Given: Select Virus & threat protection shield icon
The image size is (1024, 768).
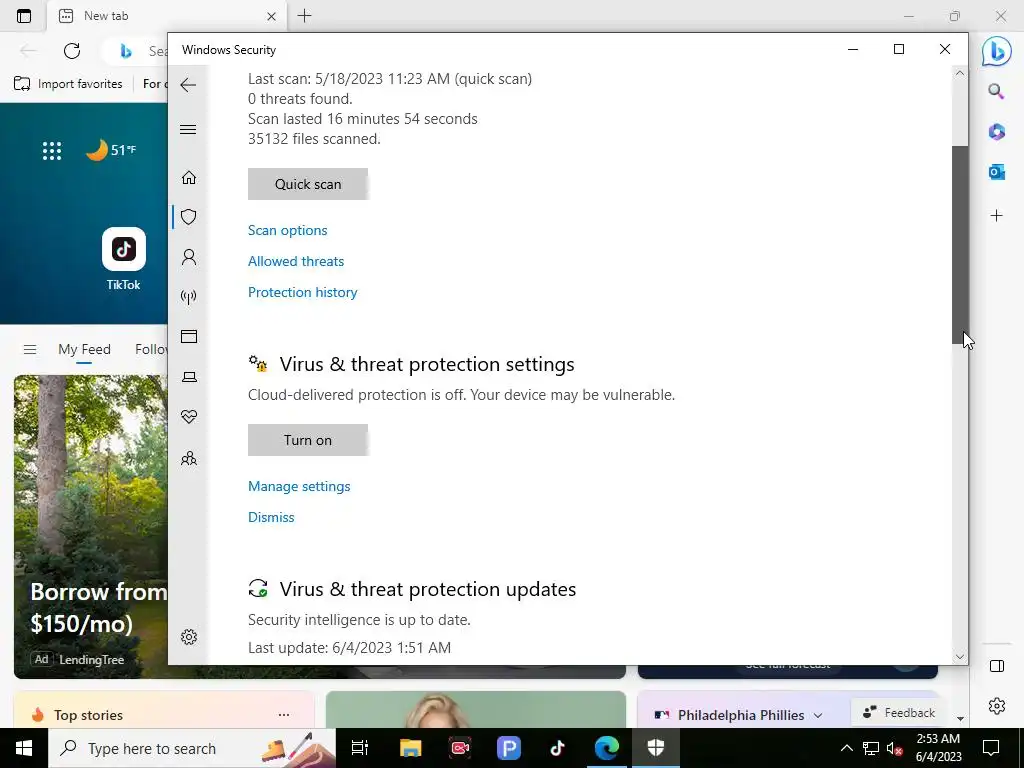Looking at the screenshot, I should 189,217.
